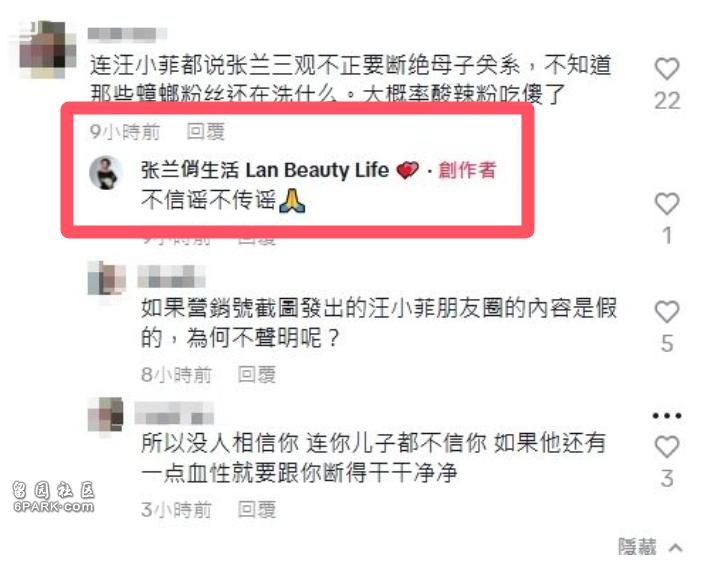Like the comment with 3 likes
The width and height of the screenshot is (714, 579).
click(x=667, y=447)
